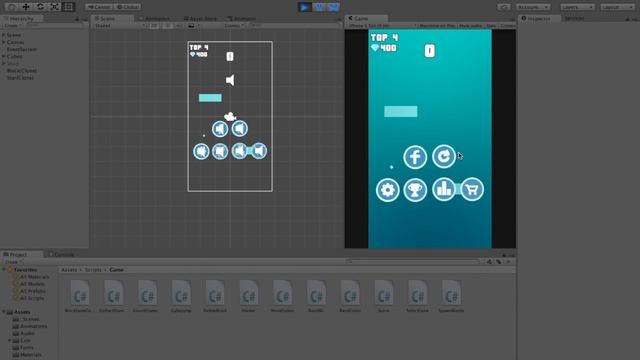Click the Step frame button

[333, 7]
